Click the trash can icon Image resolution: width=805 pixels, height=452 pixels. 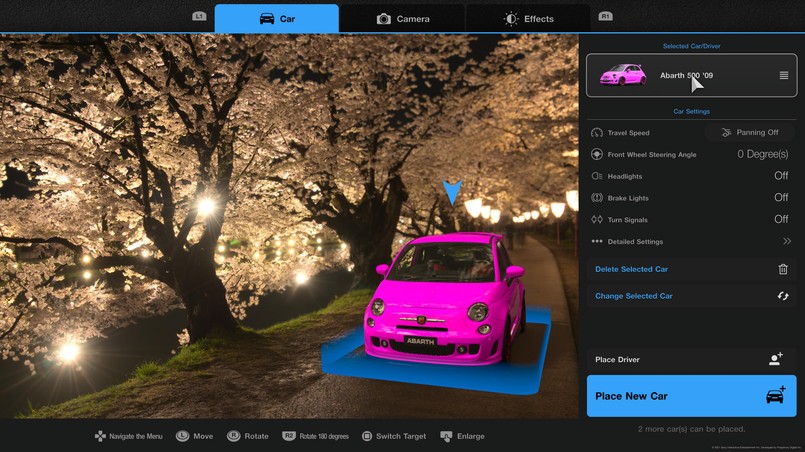click(x=783, y=269)
